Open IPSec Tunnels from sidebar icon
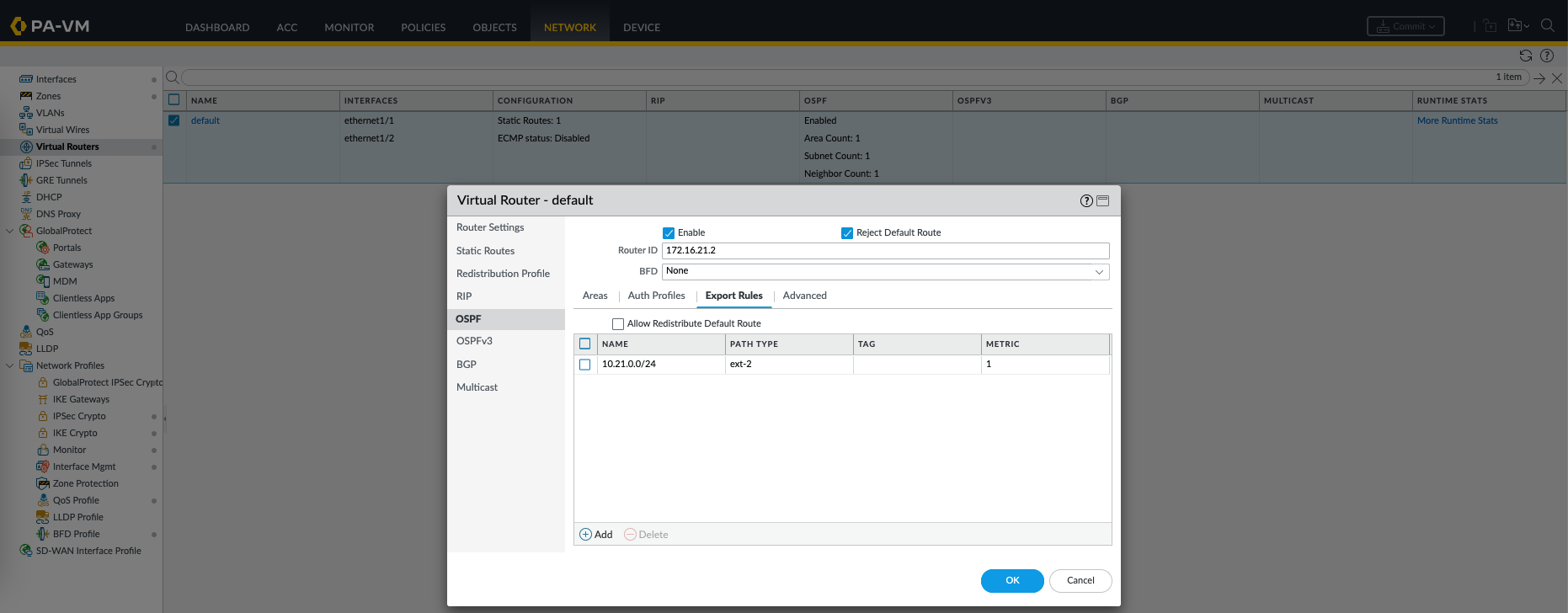Screen dimensions: 1568x613 (x=26, y=163)
